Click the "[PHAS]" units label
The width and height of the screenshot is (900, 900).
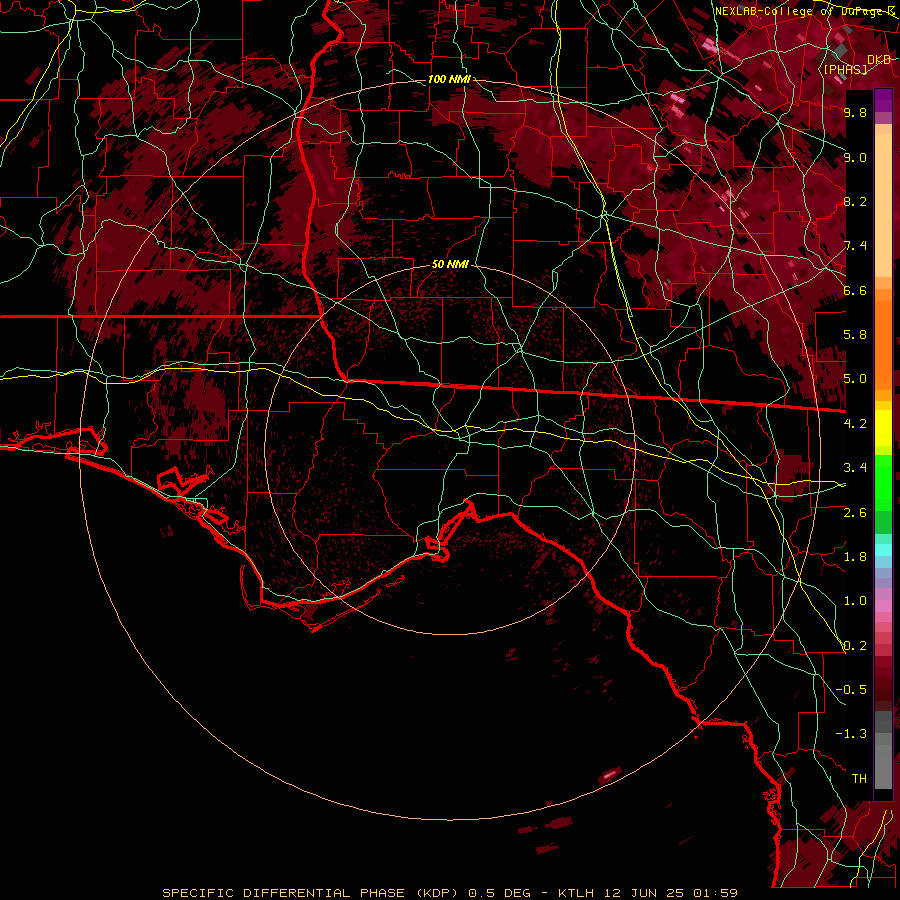pyautogui.click(x=845, y=70)
